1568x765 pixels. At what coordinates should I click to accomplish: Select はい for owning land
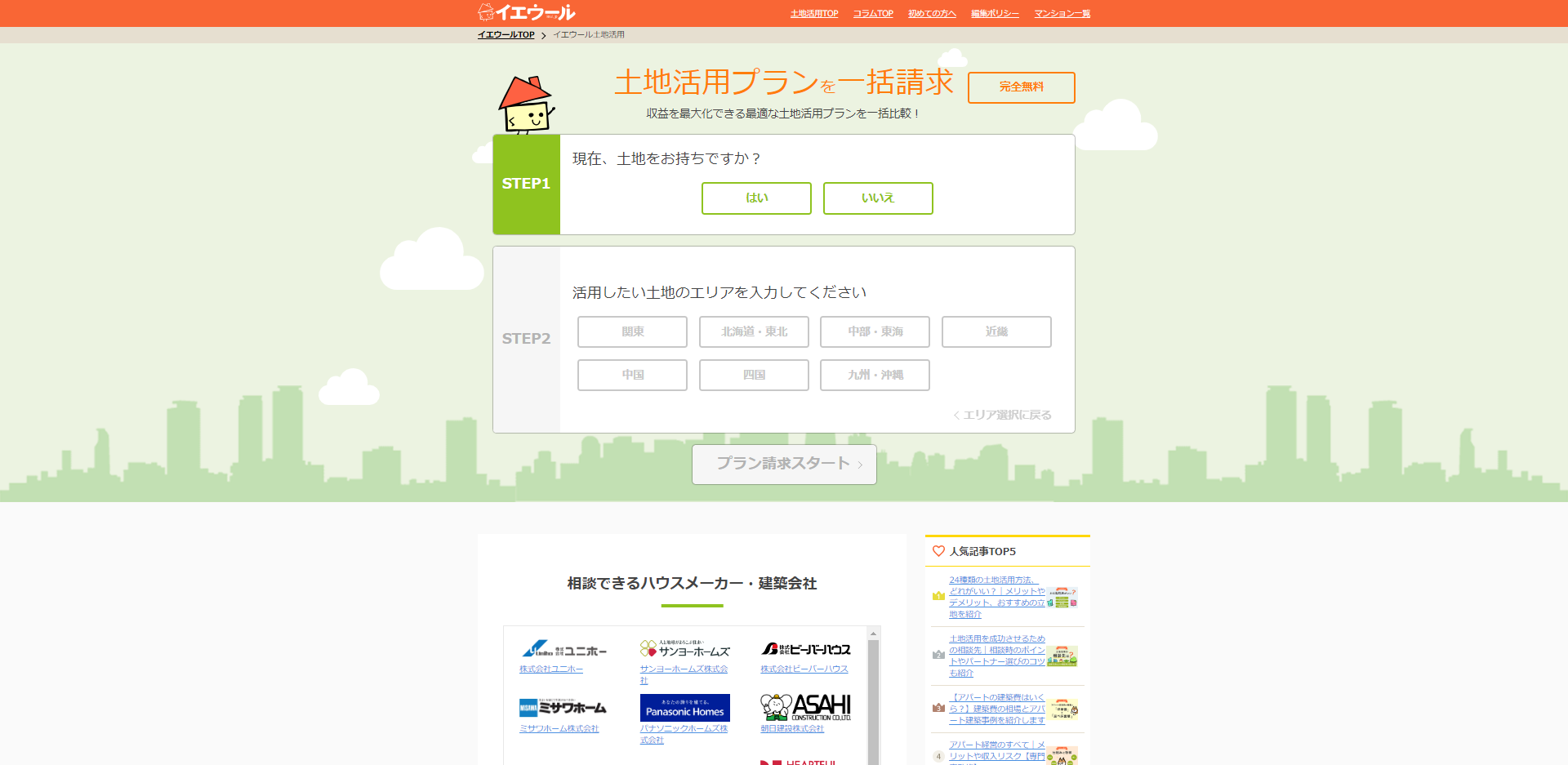pos(756,198)
